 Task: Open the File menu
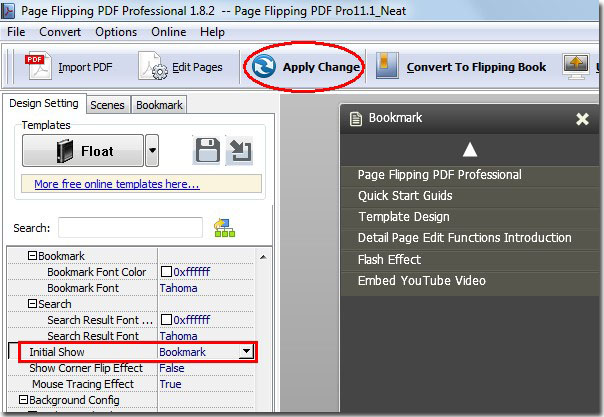16,32
